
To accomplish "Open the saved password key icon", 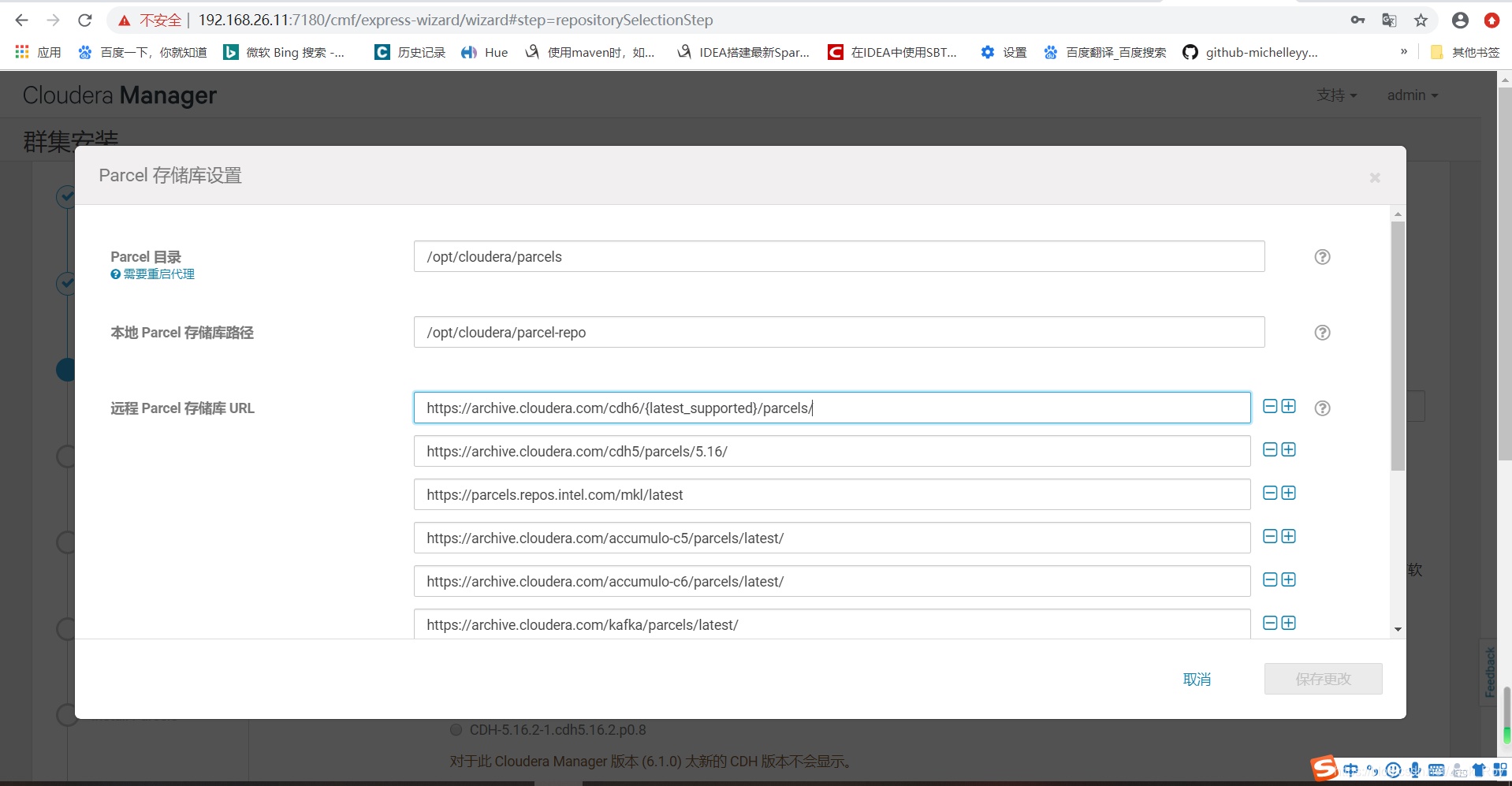I will pyautogui.click(x=1357, y=20).
